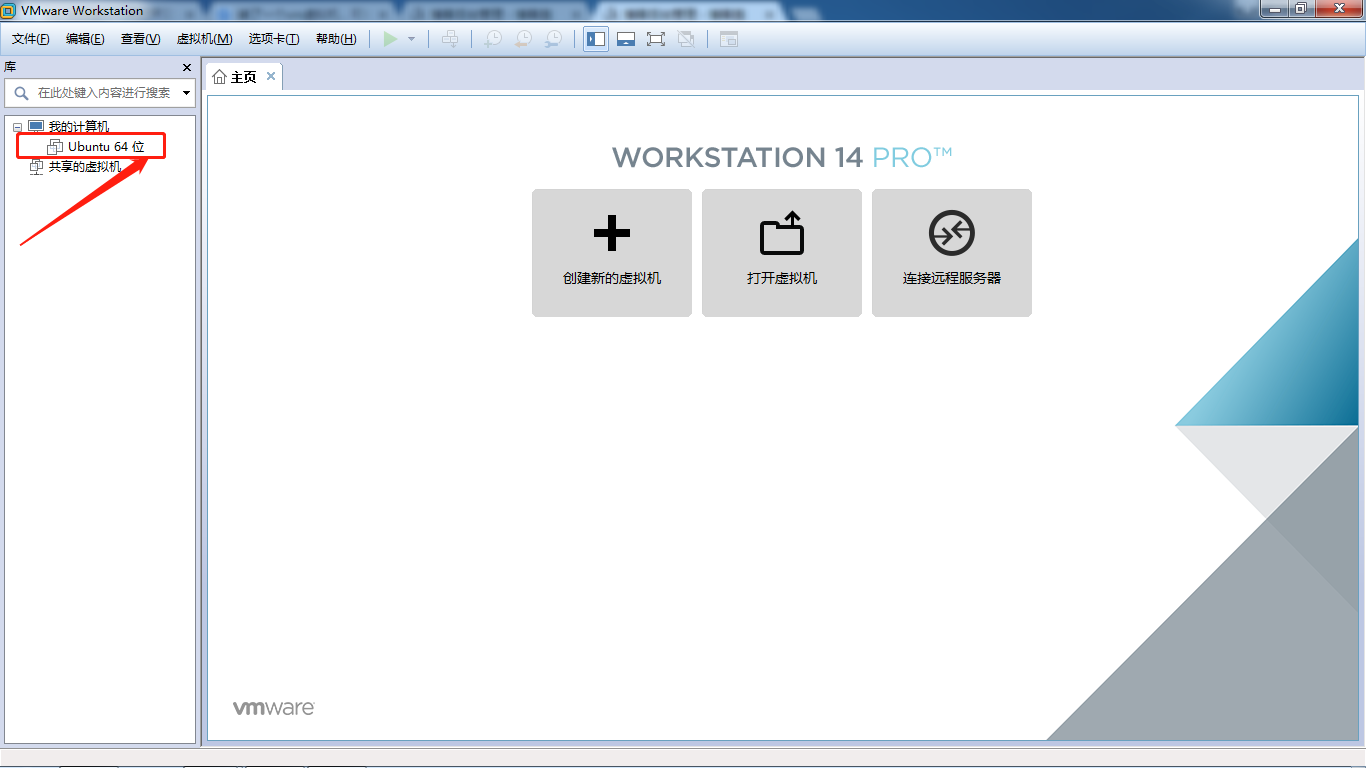Viewport: 1366px width, 768px height.
Task: Select the Ubuntu 64 位 virtual machine
Action: pos(106,147)
